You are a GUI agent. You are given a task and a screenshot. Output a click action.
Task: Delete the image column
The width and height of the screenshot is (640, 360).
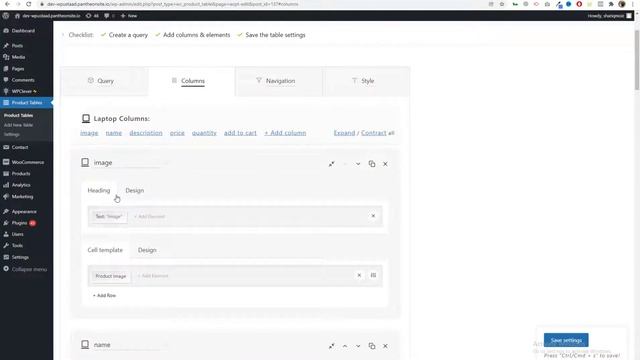[385, 164]
